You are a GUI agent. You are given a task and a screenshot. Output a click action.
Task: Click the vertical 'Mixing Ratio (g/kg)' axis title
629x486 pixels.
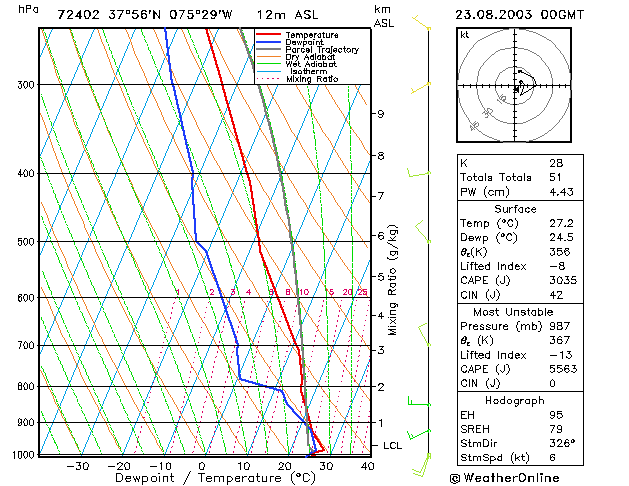392,280
